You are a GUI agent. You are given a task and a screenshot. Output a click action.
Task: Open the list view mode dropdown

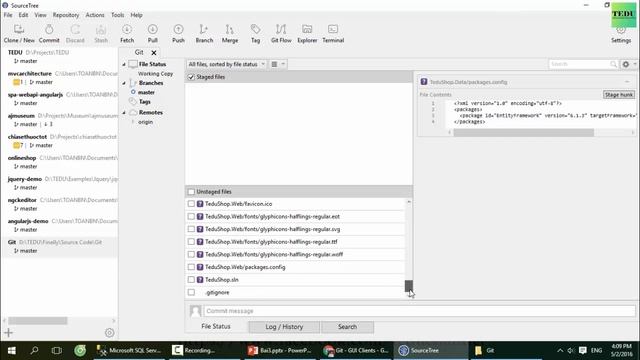click(x=278, y=64)
